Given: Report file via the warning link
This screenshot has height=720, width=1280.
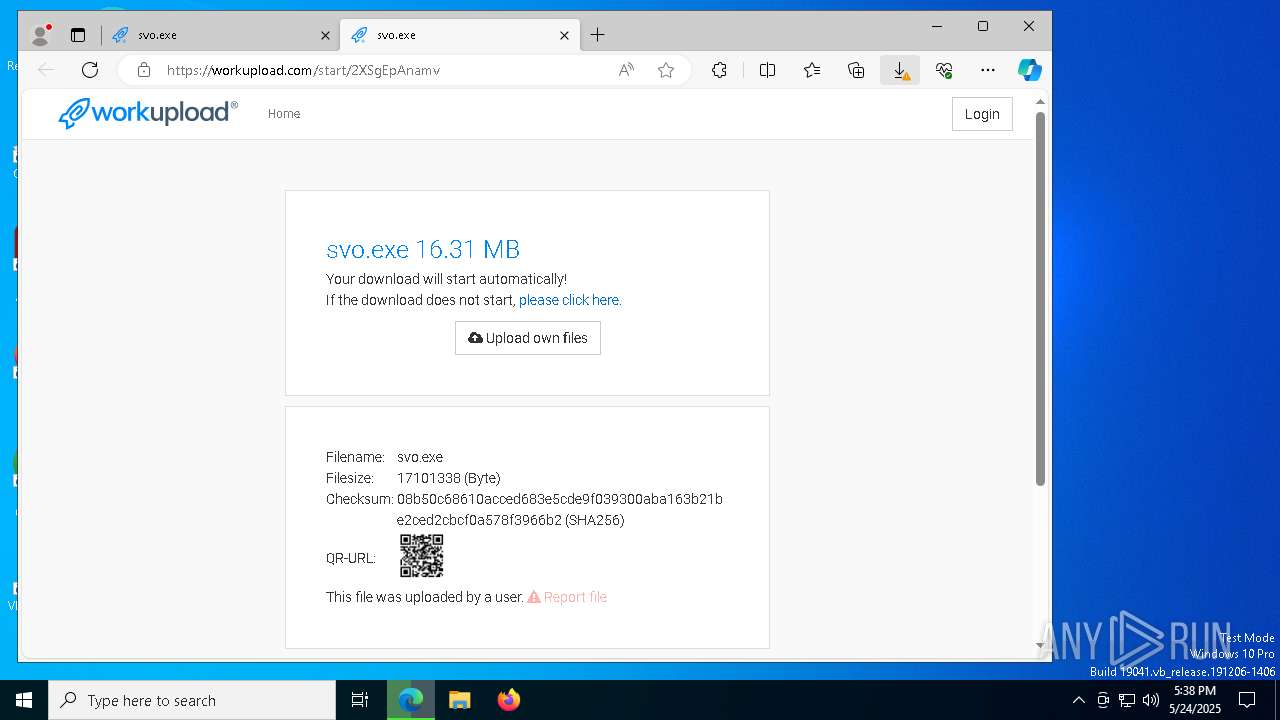Looking at the screenshot, I should (567, 597).
